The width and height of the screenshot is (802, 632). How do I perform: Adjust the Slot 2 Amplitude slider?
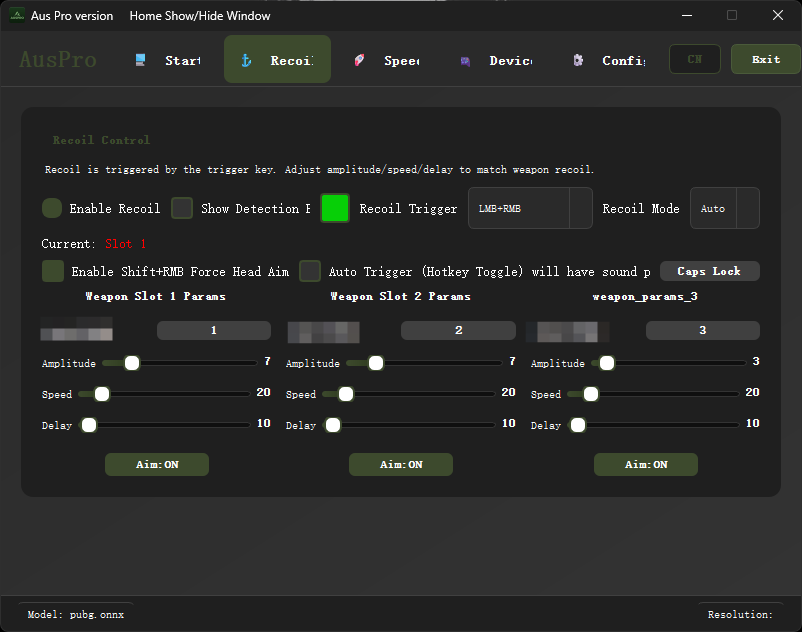[424, 363]
